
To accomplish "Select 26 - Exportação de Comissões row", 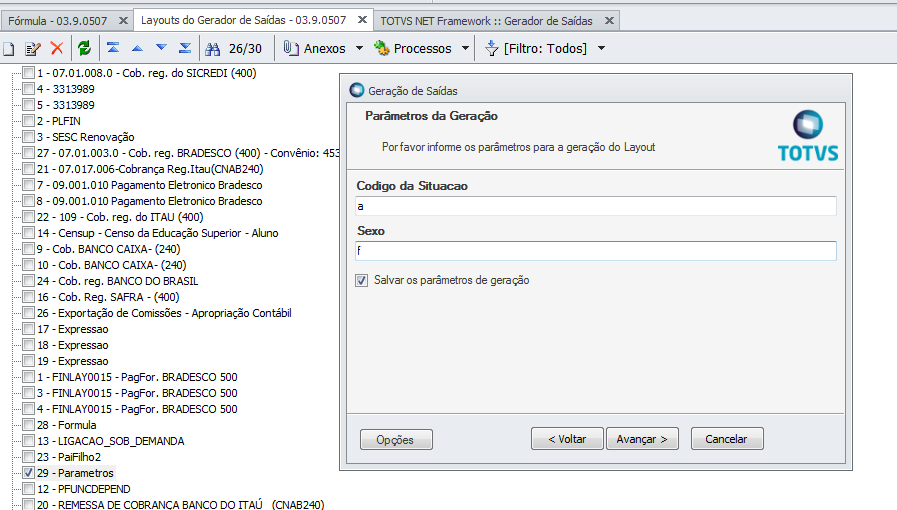I will click(x=164, y=313).
